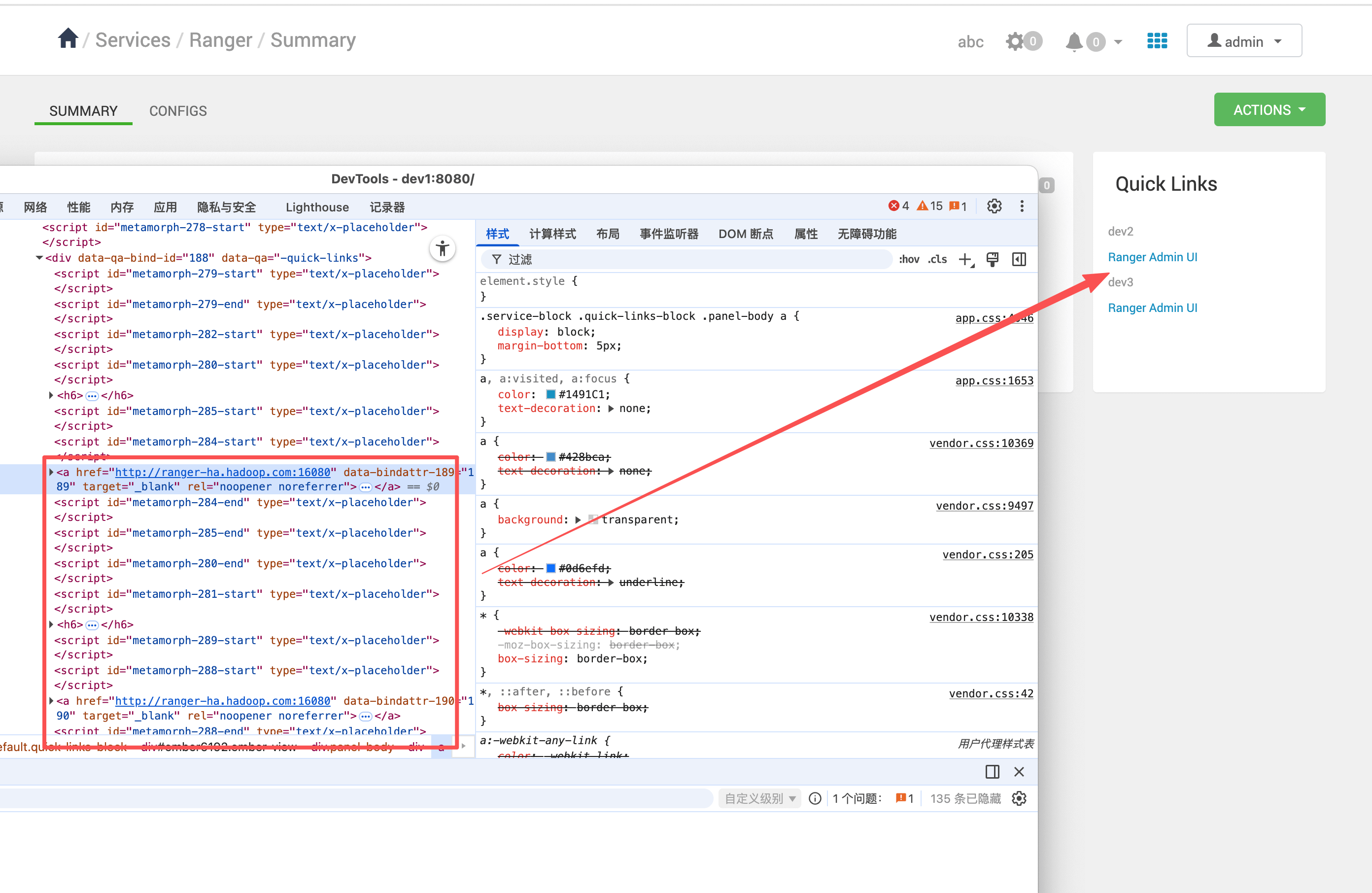Open the apps grid views icon

pos(1157,41)
